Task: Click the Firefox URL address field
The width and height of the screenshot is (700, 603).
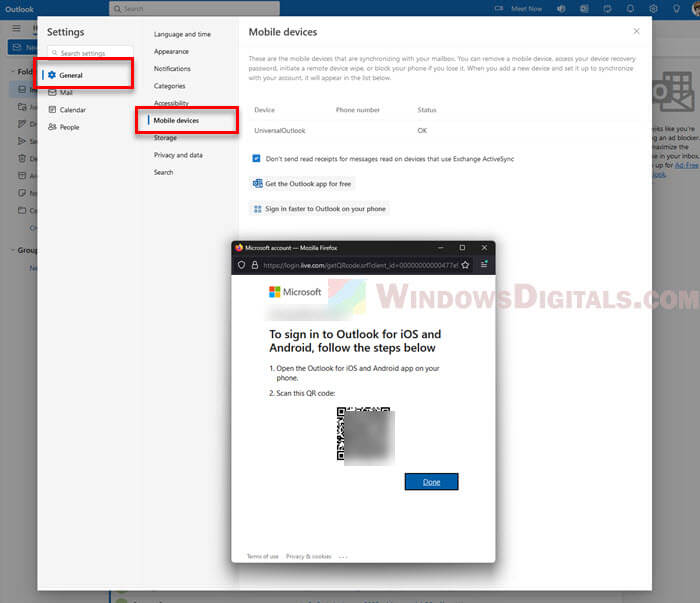Action: click(360, 265)
